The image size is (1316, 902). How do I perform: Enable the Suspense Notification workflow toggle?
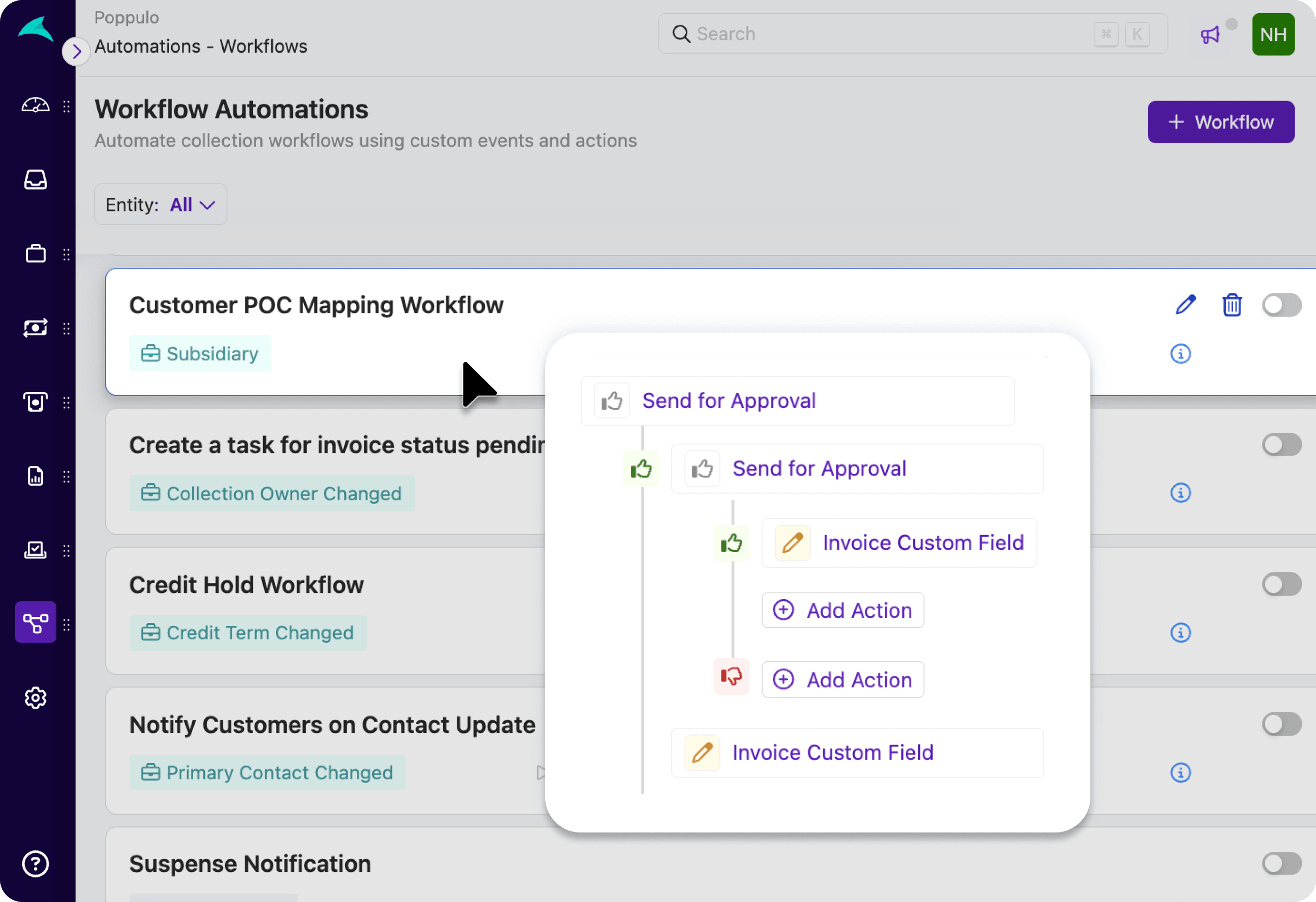(x=1281, y=863)
